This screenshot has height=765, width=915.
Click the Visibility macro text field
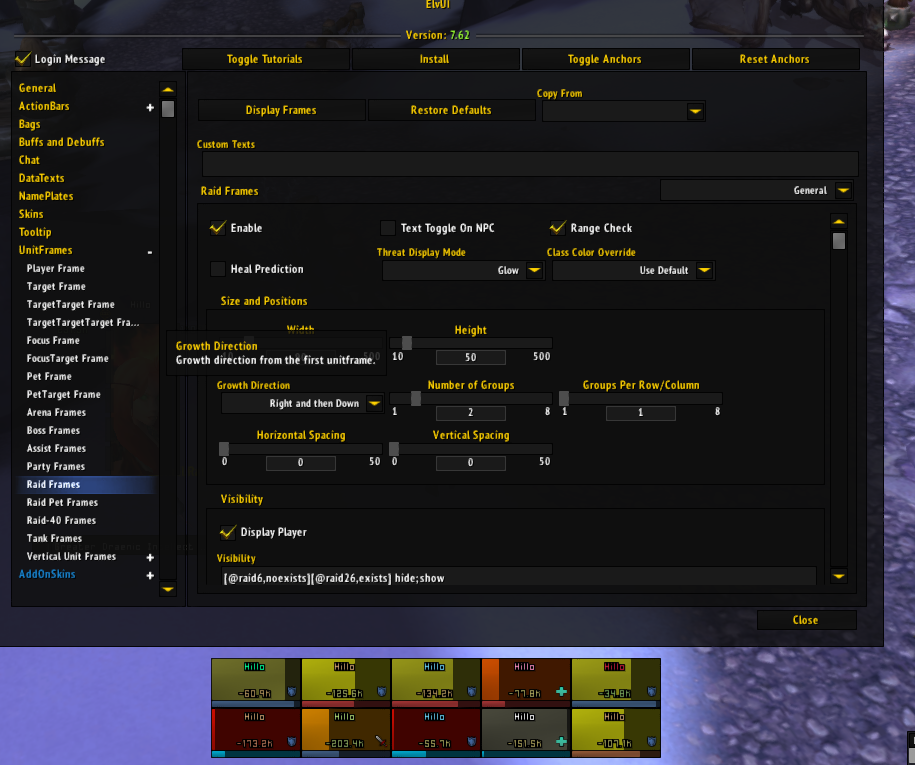pos(518,578)
